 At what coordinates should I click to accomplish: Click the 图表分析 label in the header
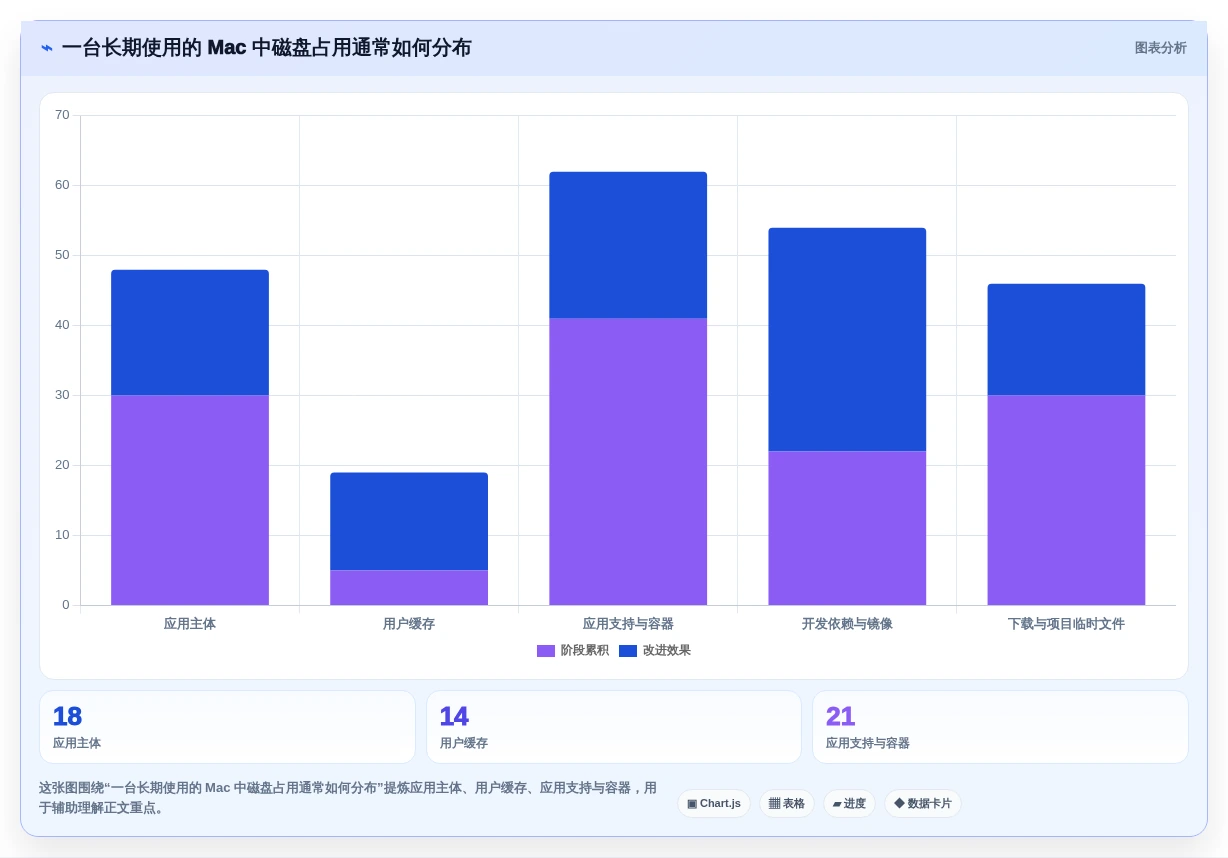[x=1160, y=48]
